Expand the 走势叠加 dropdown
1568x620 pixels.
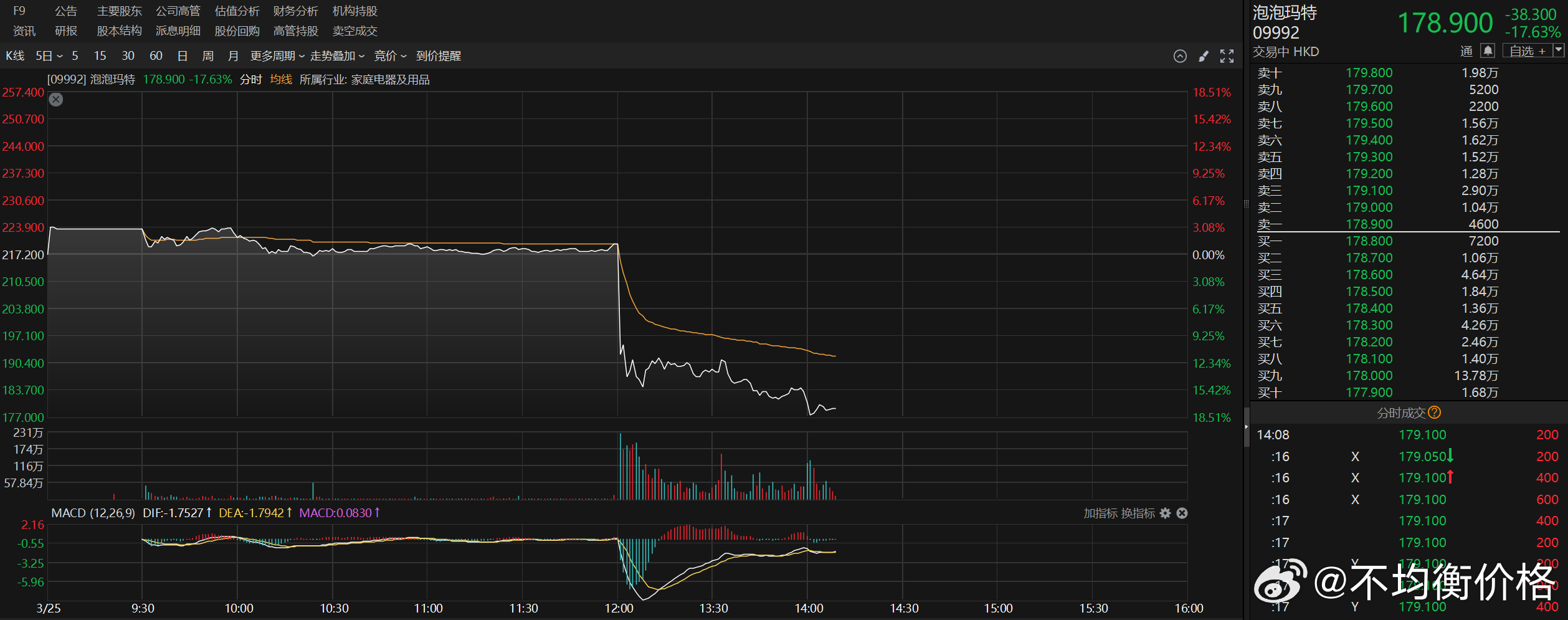click(x=338, y=56)
